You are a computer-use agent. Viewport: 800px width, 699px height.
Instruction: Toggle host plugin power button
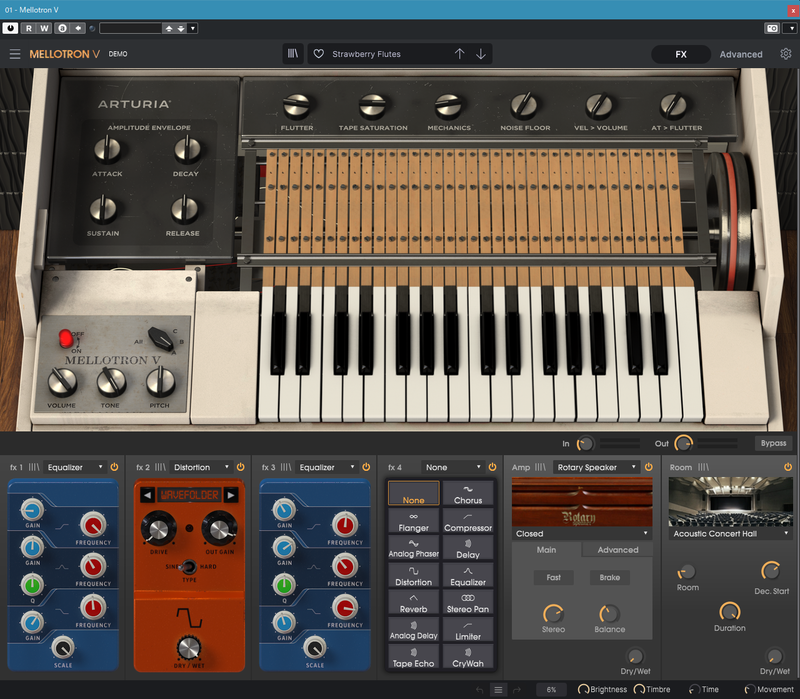pyautogui.click(x=10, y=28)
